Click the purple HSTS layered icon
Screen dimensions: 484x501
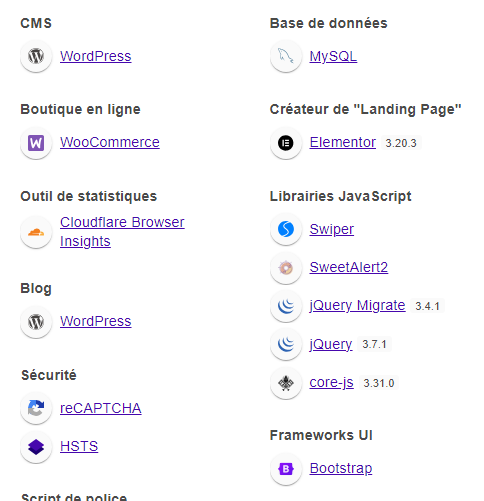click(x=36, y=447)
